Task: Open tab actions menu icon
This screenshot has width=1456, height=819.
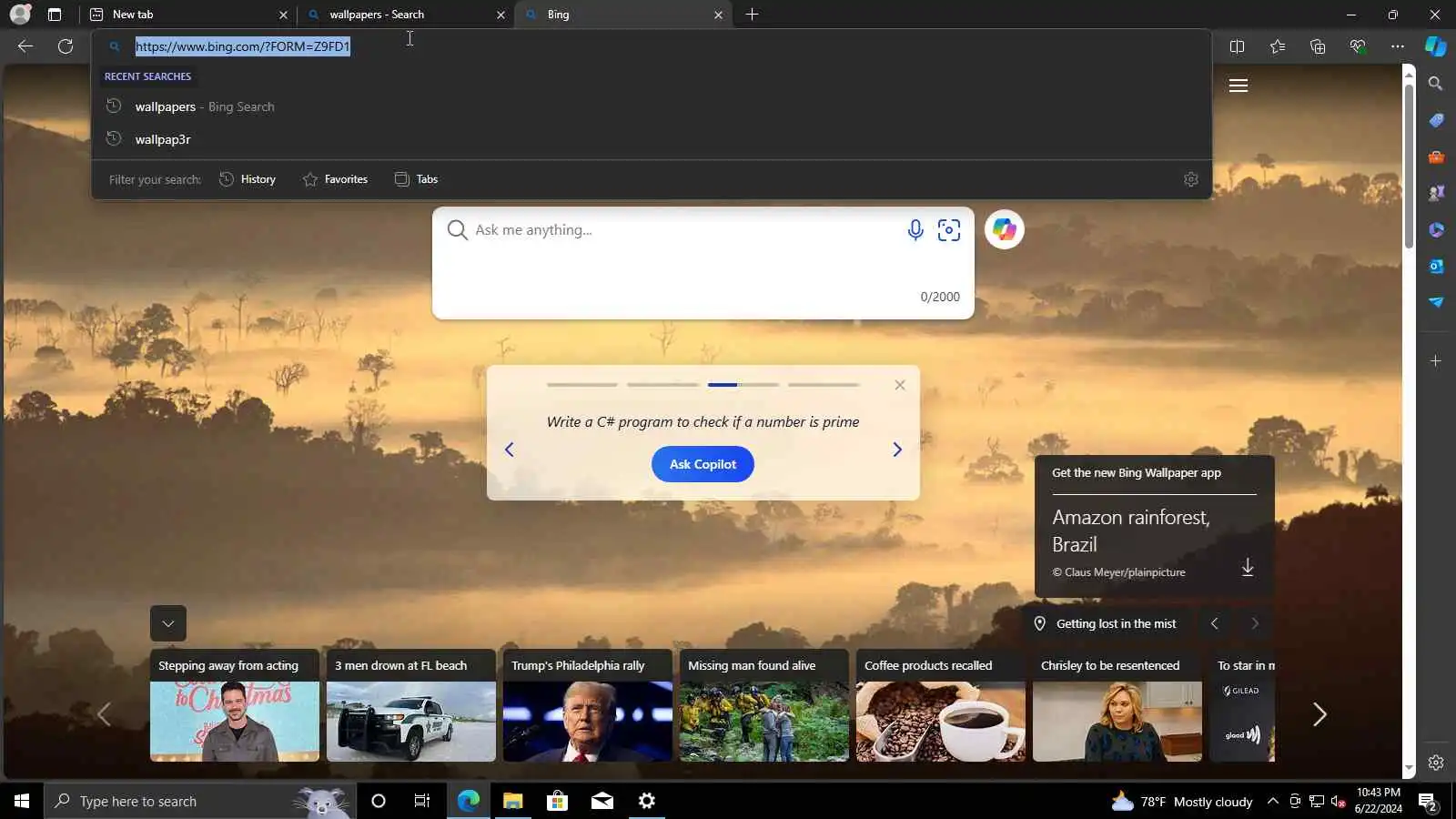Action: pos(55,15)
